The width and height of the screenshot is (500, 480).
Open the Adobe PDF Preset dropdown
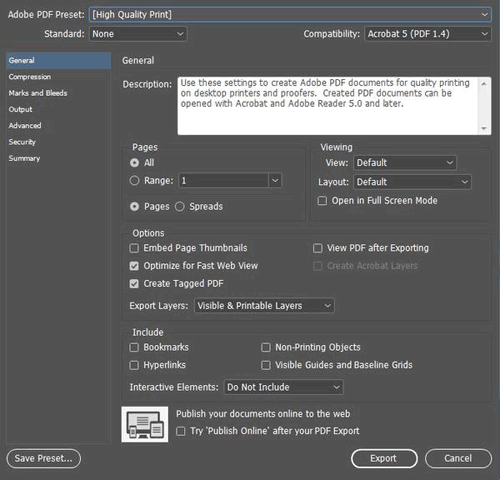290,15
